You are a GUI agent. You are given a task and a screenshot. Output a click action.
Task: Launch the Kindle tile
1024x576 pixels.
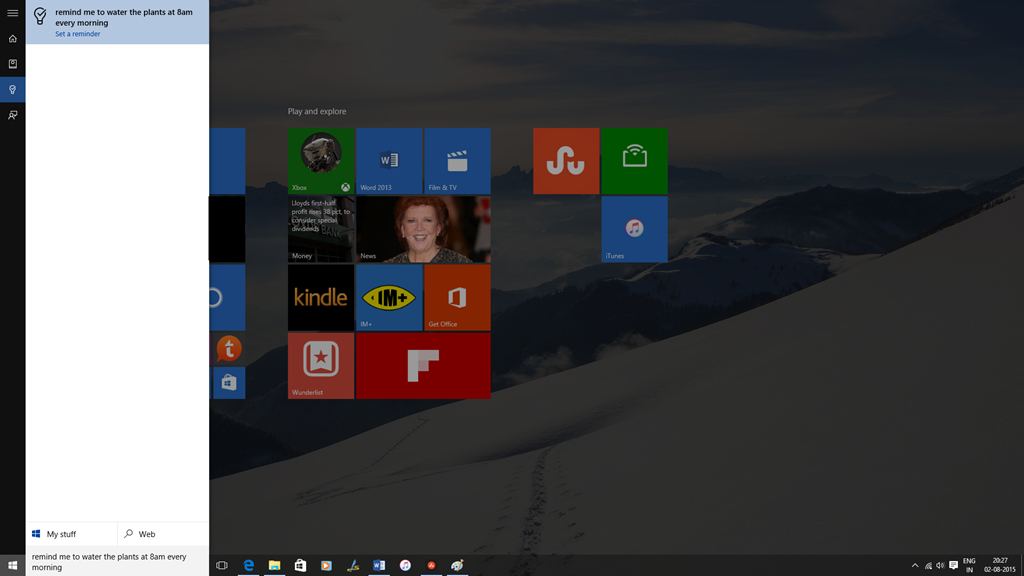(x=321, y=298)
